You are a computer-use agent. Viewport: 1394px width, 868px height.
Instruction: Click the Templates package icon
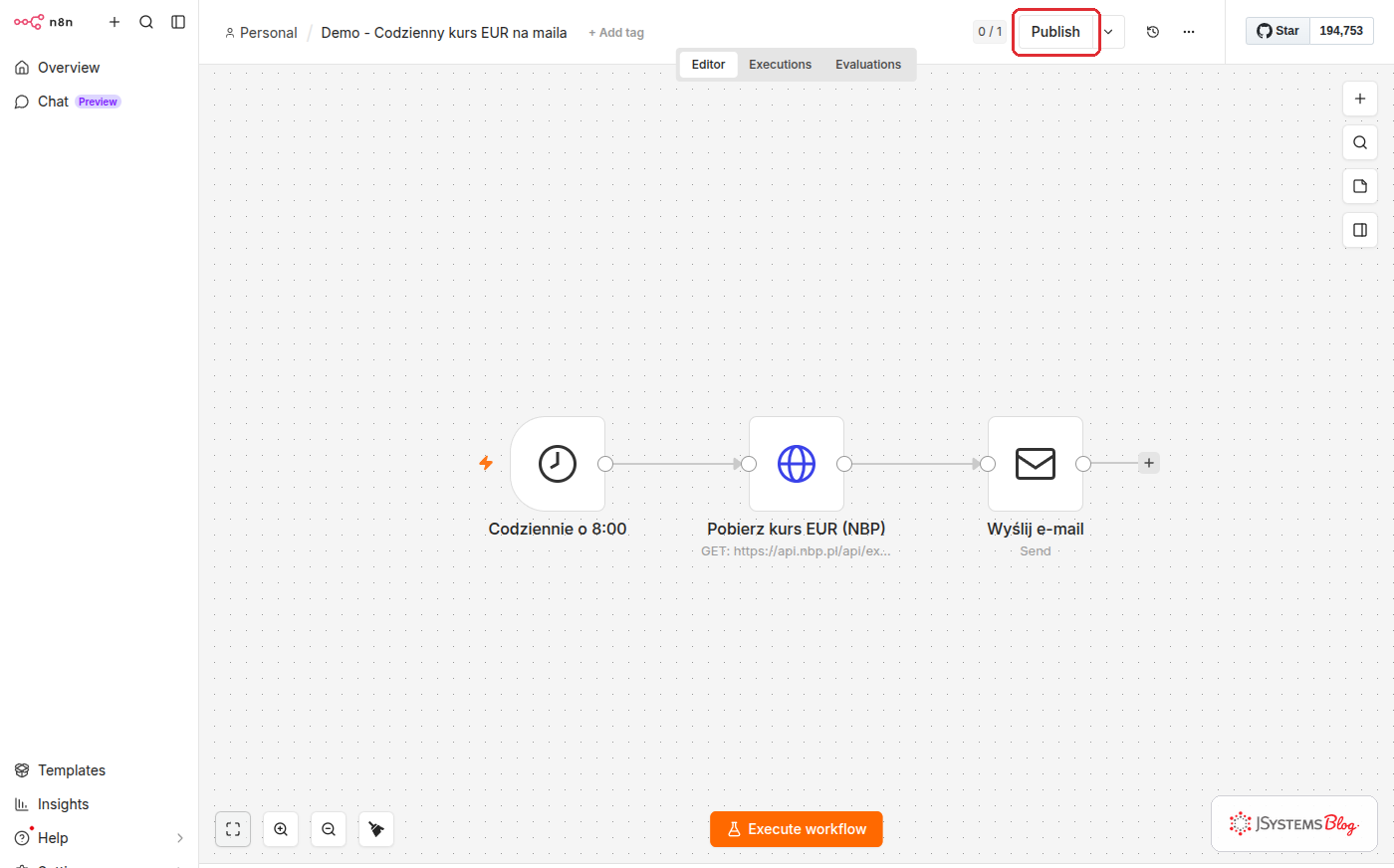tap(22, 770)
